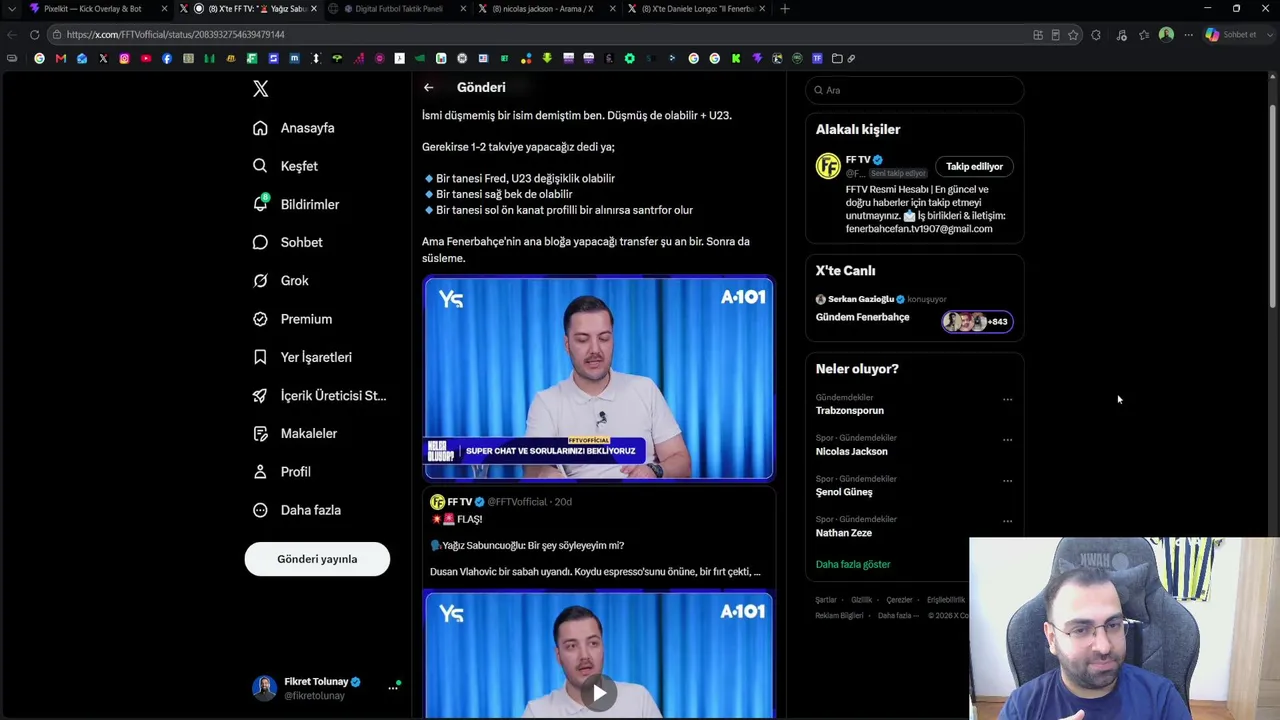Open more options for Nathan Zeze trend
This screenshot has height=720, width=1280.
[1007, 521]
